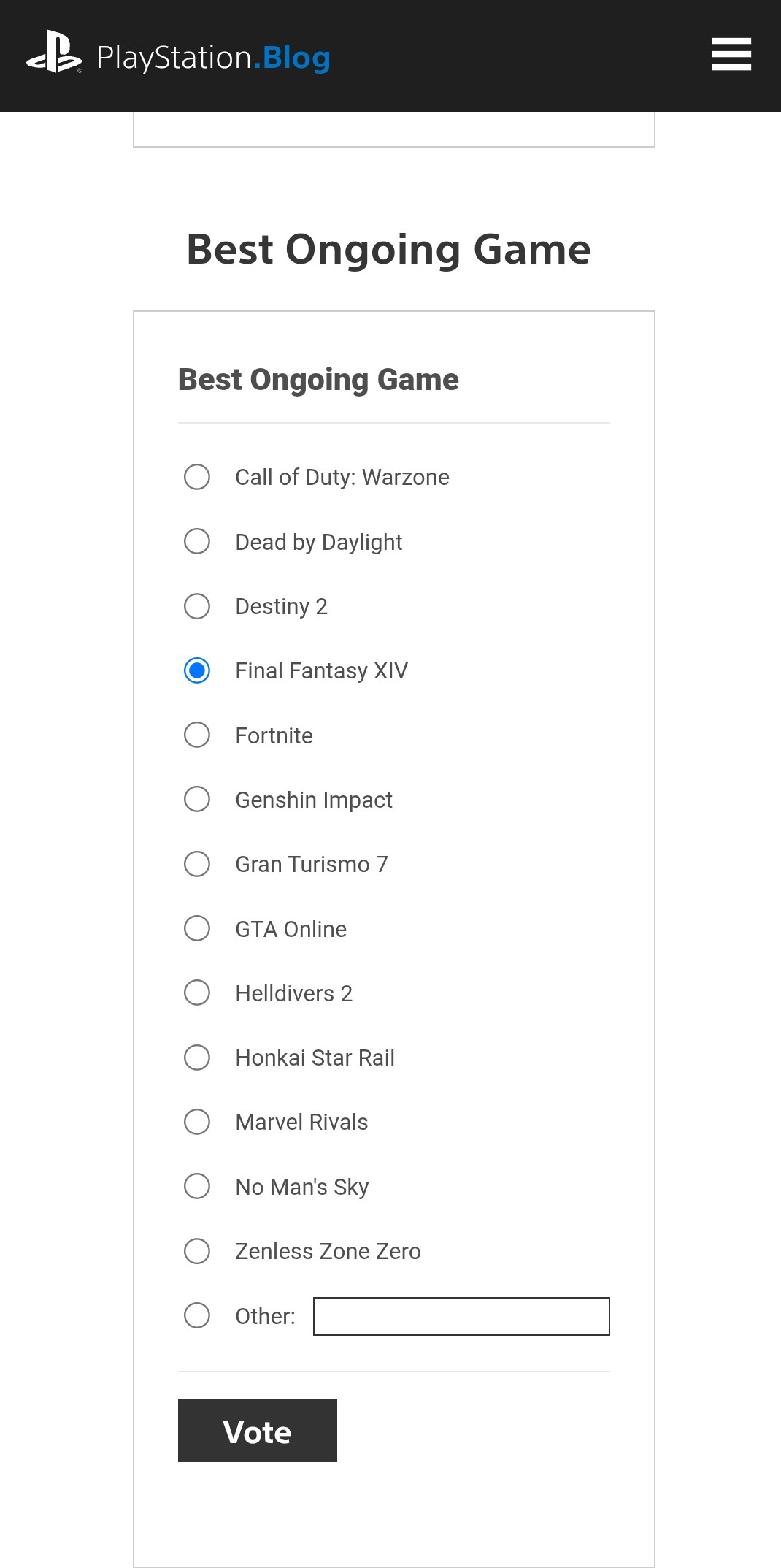Click the selected Final Fantasy XIV radio
The width and height of the screenshot is (781, 1568).
(197, 670)
